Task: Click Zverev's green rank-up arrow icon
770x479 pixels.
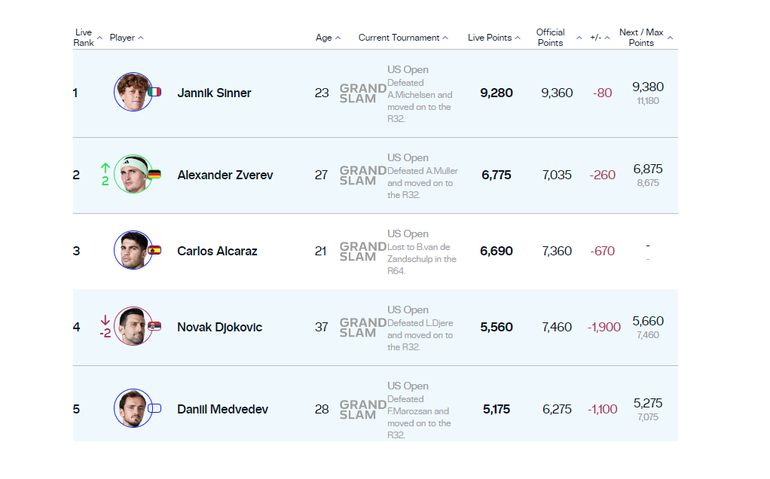Action: 105,168
